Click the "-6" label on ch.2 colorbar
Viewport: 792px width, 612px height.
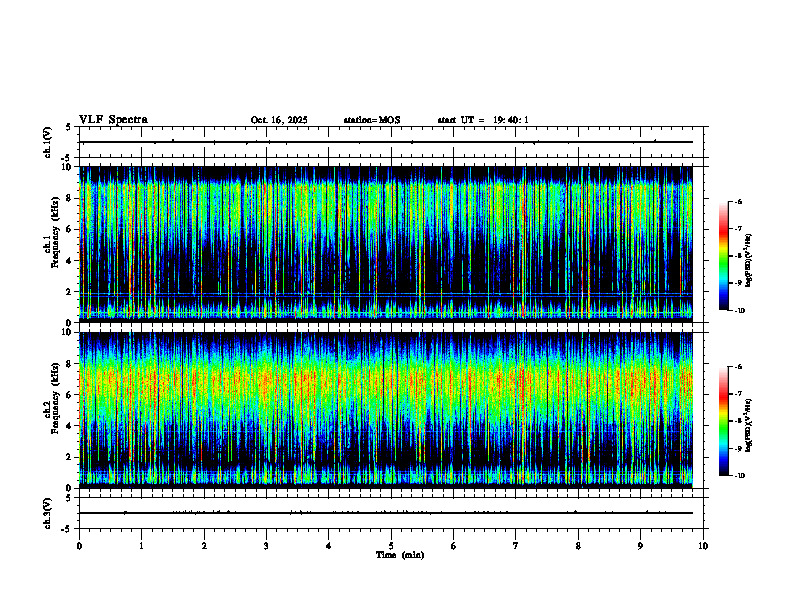click(x=738, y=367)
